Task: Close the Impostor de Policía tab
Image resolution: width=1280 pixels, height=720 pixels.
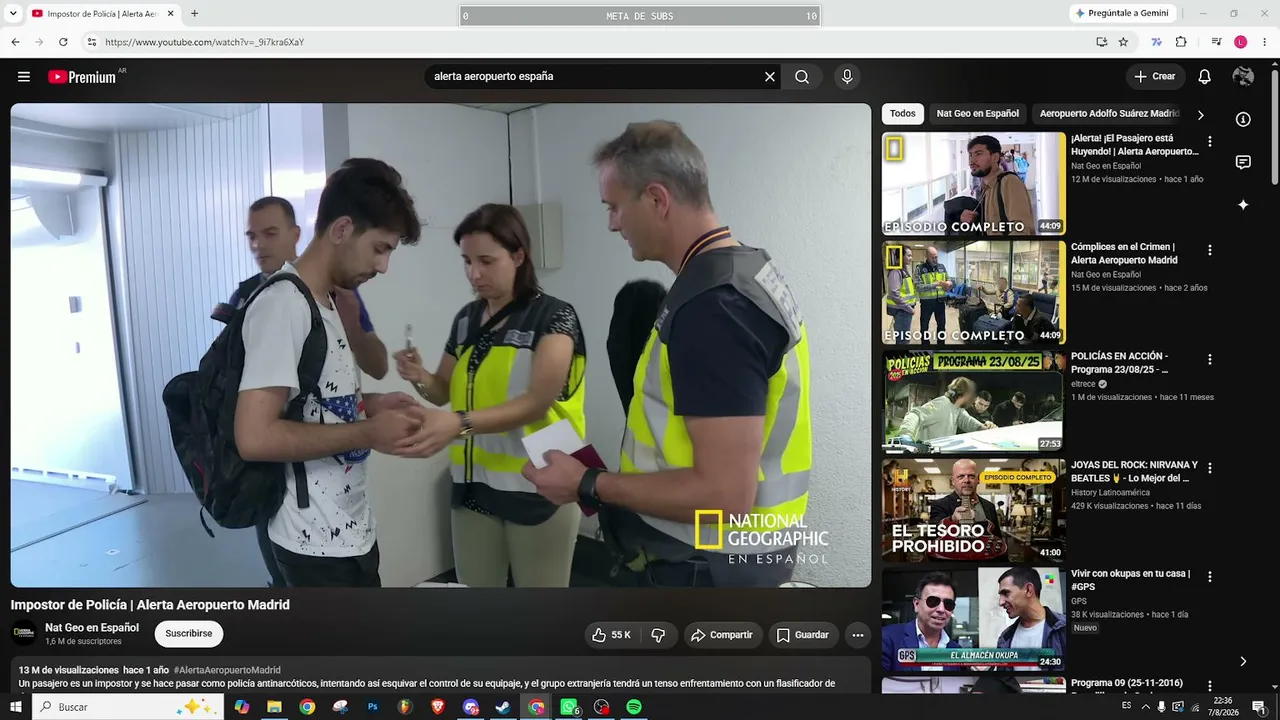Action: tap(171, 14)
